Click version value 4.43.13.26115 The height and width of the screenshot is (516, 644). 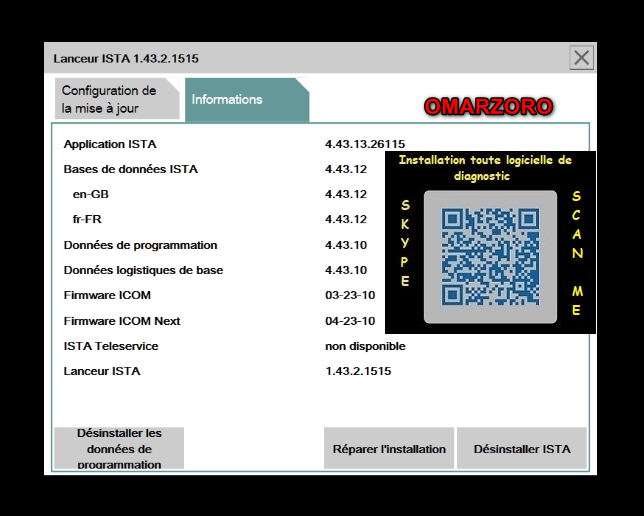[365, 144]
